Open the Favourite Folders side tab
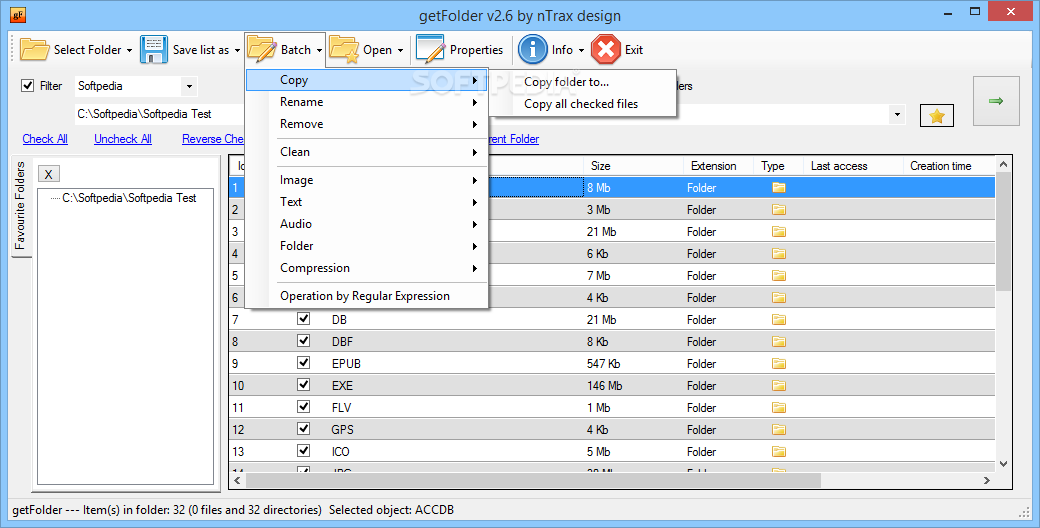Screen dimensions: 1040x528 (x=21, y=206)
